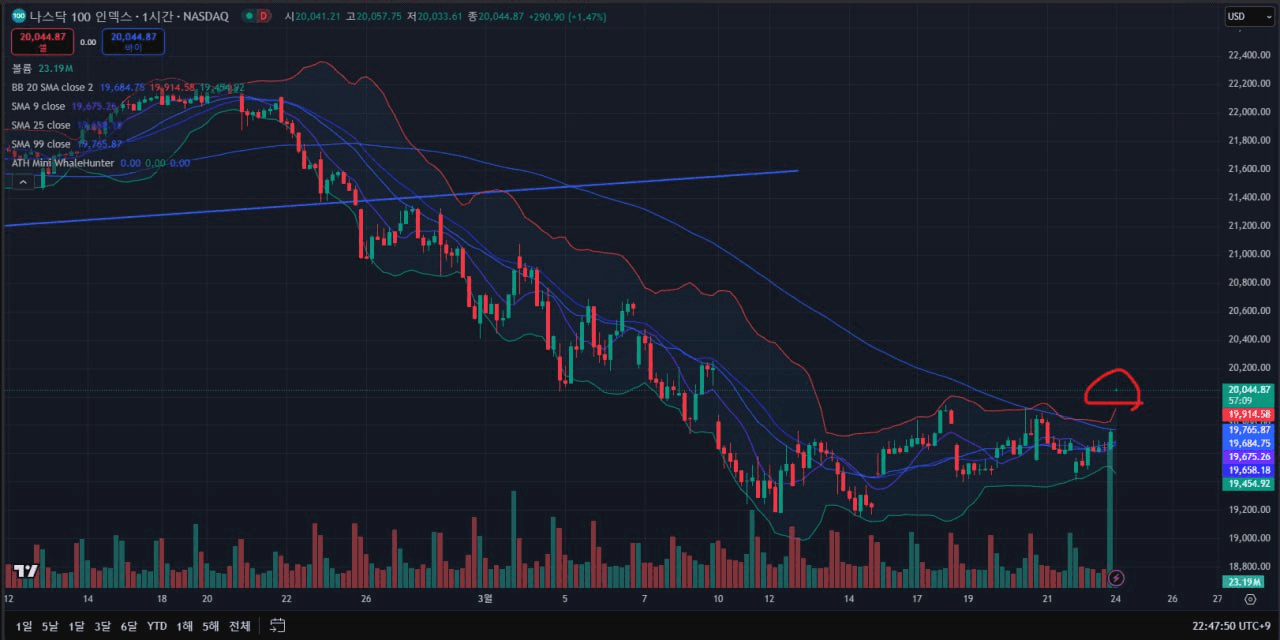Viewport: 1280px width, 640px height.
Task: Select the 5날 time range
Action: (x=50, y=626)
